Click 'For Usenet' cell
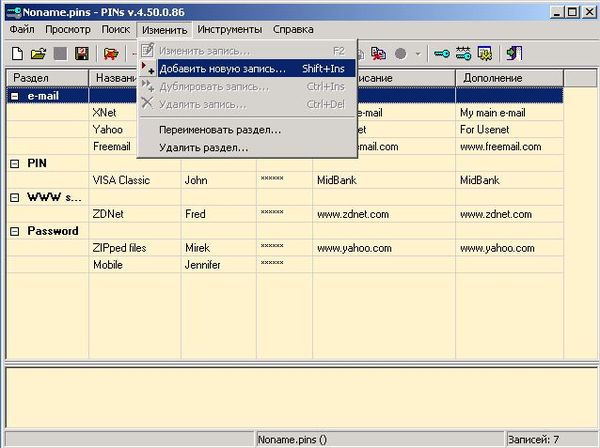The width and height of the screenshot is (600, 448). click(x=484, y=130)
